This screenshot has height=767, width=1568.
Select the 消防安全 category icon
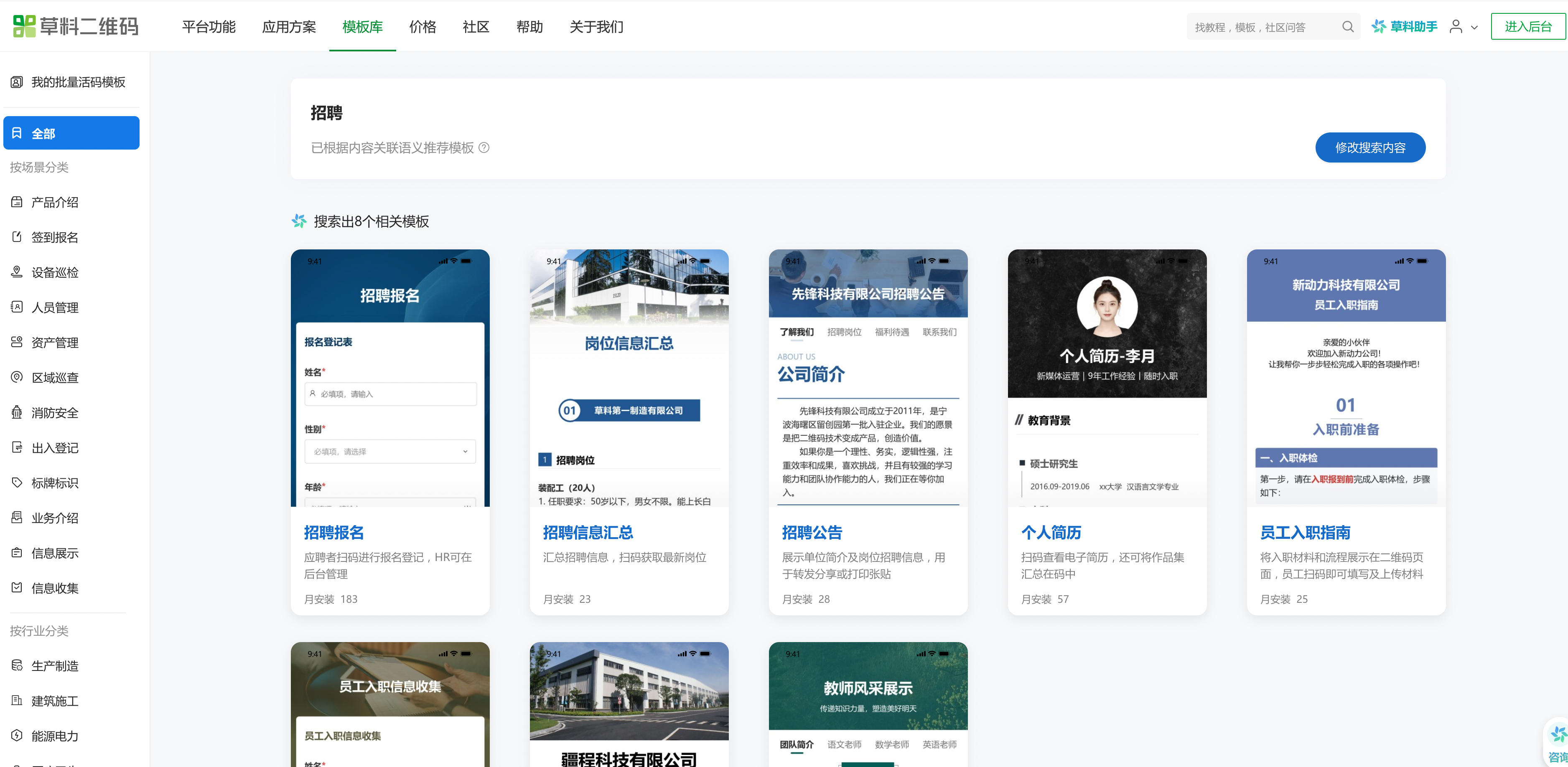[17, 412]
